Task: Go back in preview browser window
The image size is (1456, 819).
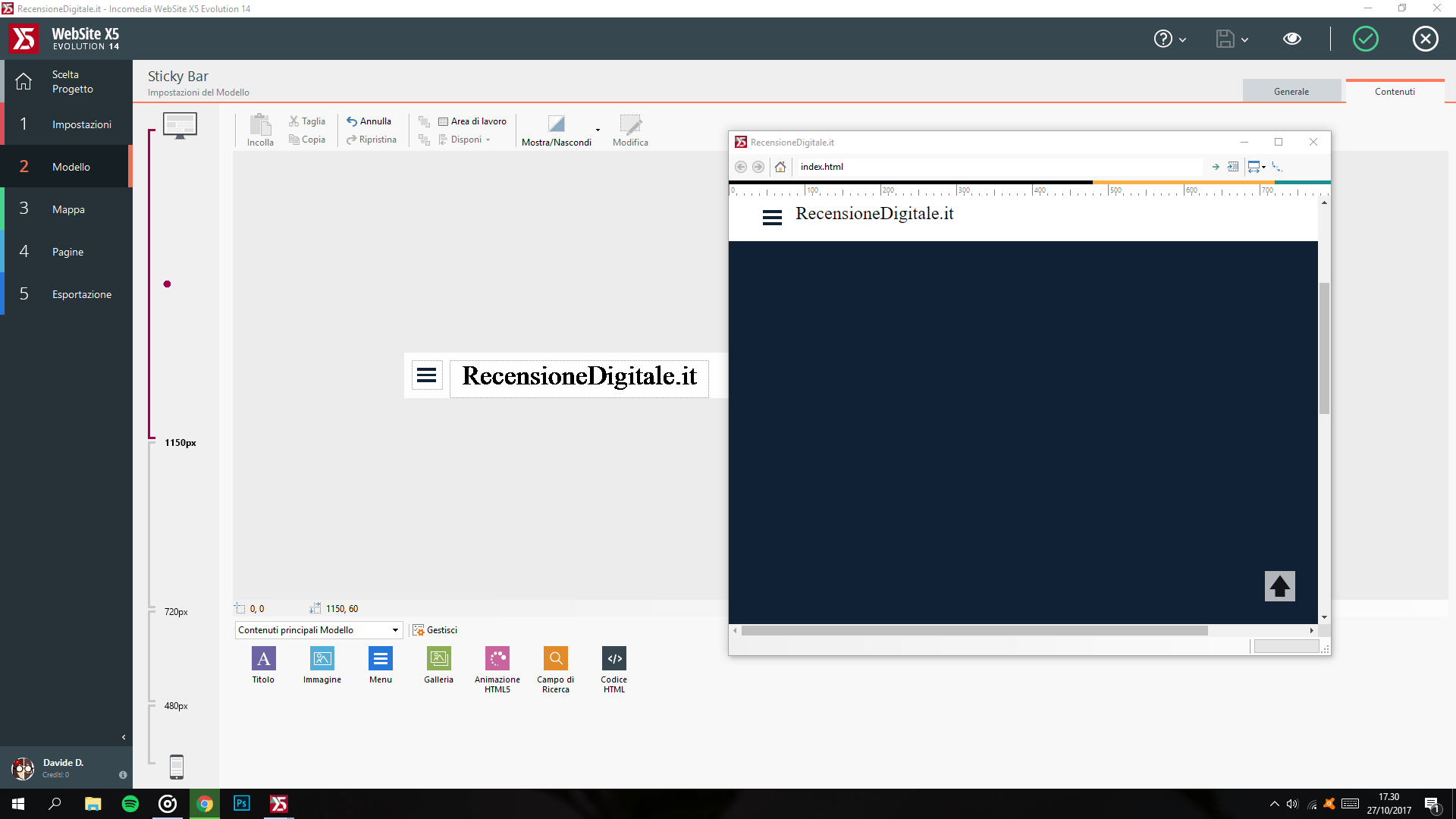Action: pyautogui.click(x=741, y=167)
